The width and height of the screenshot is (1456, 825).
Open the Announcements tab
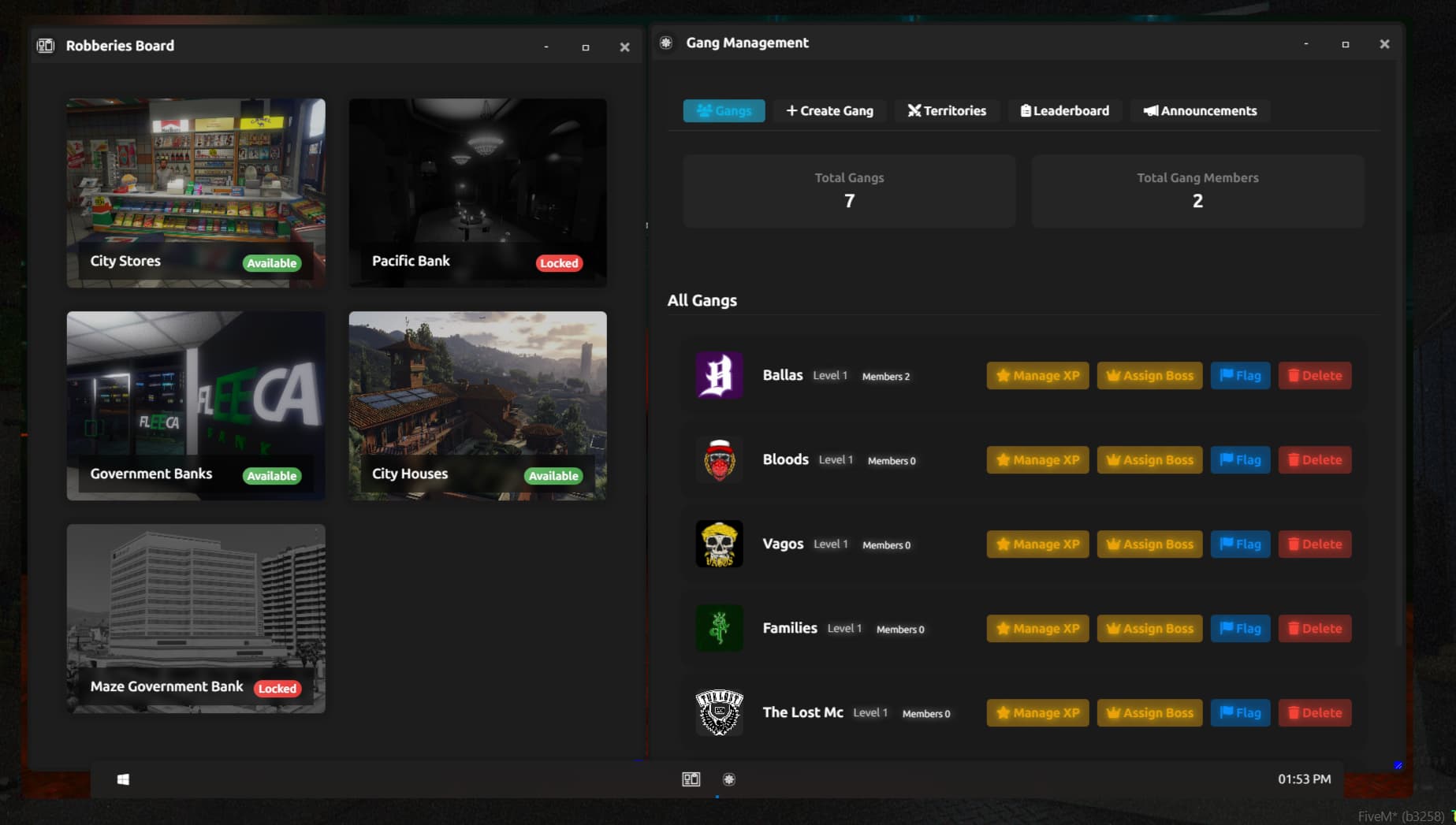(1200, 110)
